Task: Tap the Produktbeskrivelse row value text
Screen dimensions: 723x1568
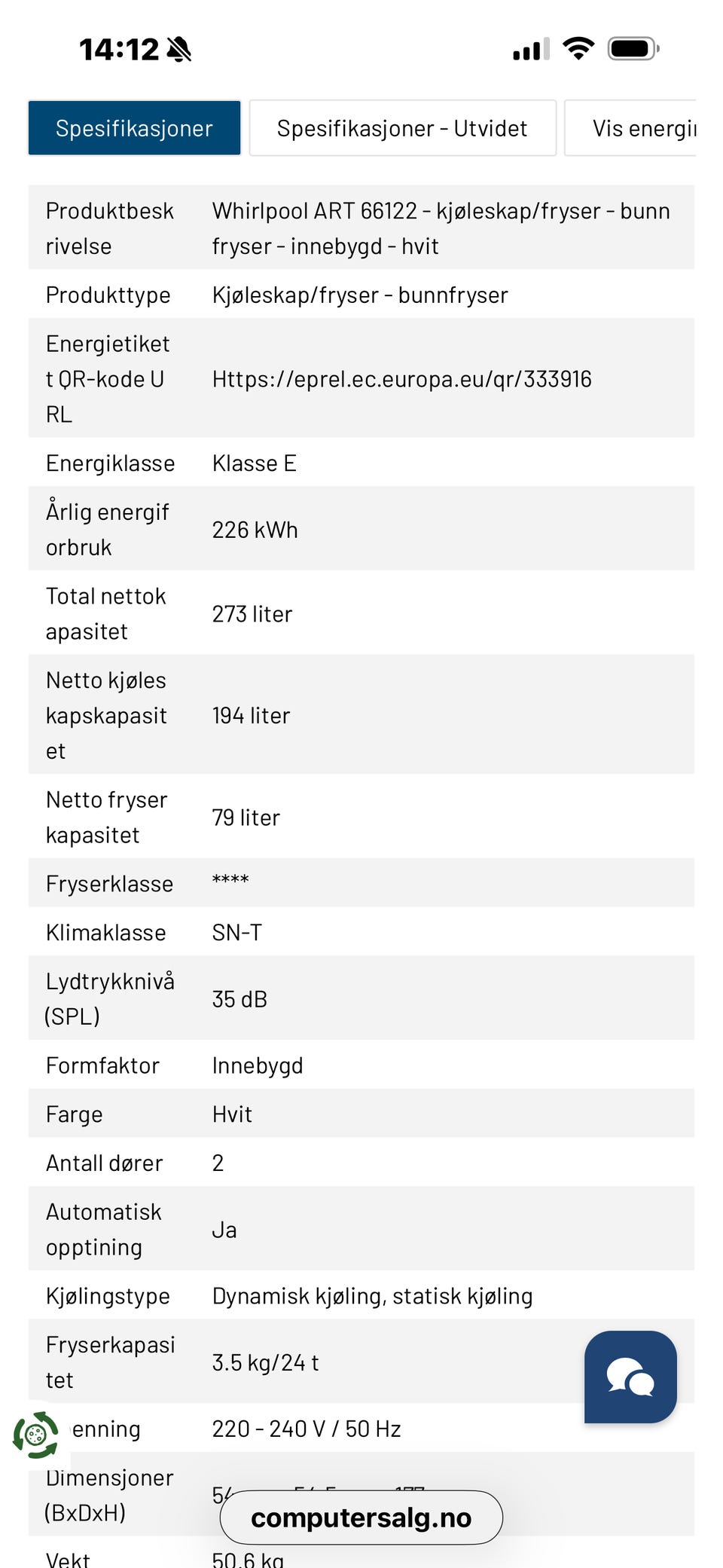Action: pos(441,228)
